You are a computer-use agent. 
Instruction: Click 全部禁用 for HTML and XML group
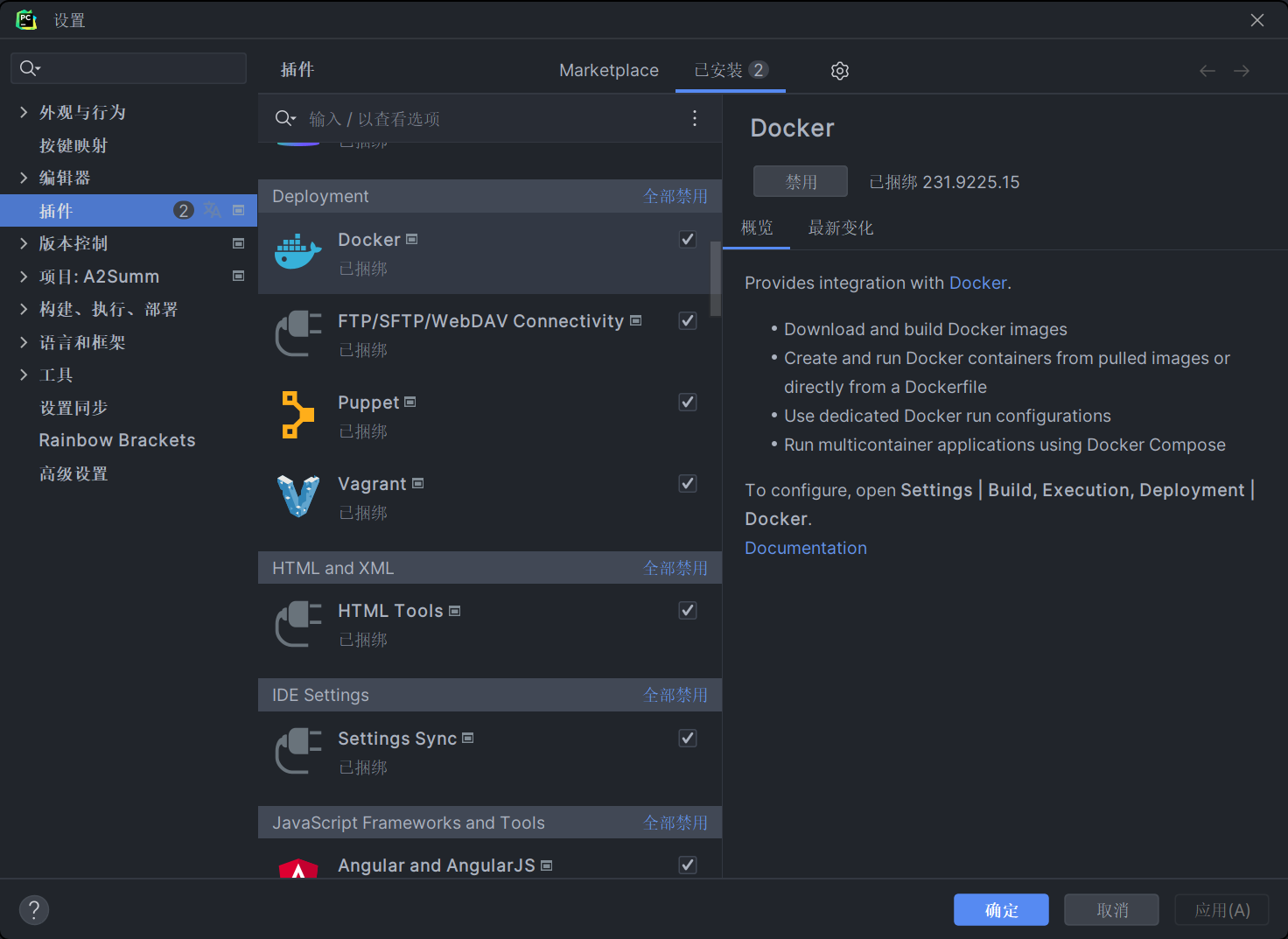pyautogui.click(x=675, y=568)
